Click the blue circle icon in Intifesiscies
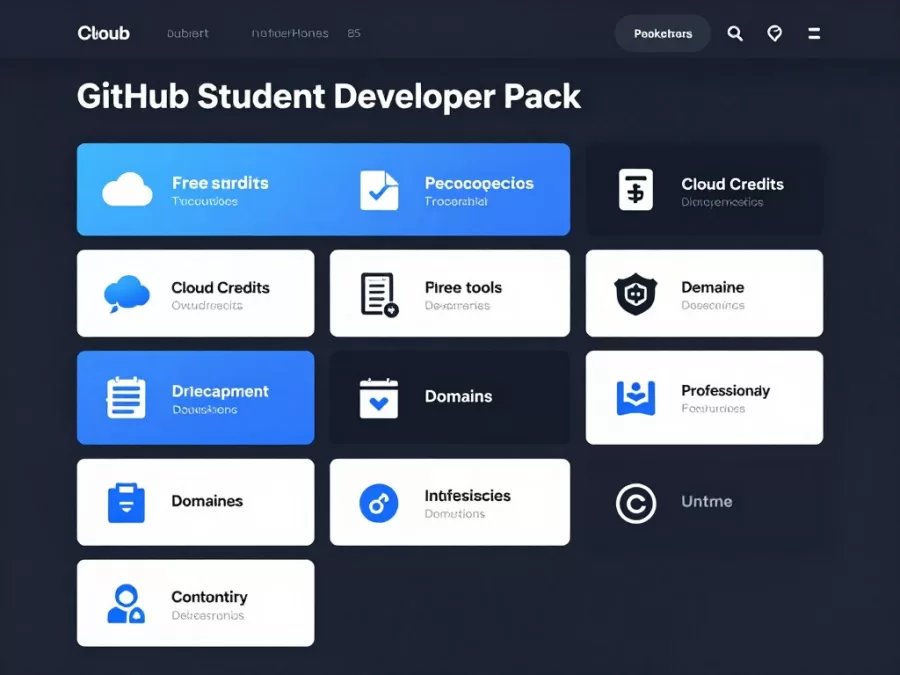This screenshot has height=675, width=900. [379, 503]
